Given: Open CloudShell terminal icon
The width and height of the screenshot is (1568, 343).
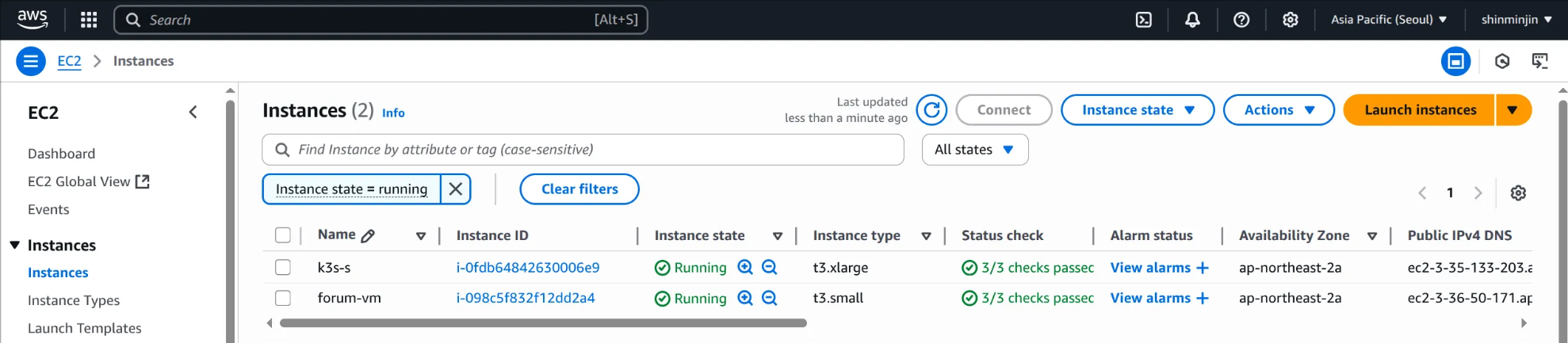Looking at the screenshot, I should click(x=1144, y=20).
